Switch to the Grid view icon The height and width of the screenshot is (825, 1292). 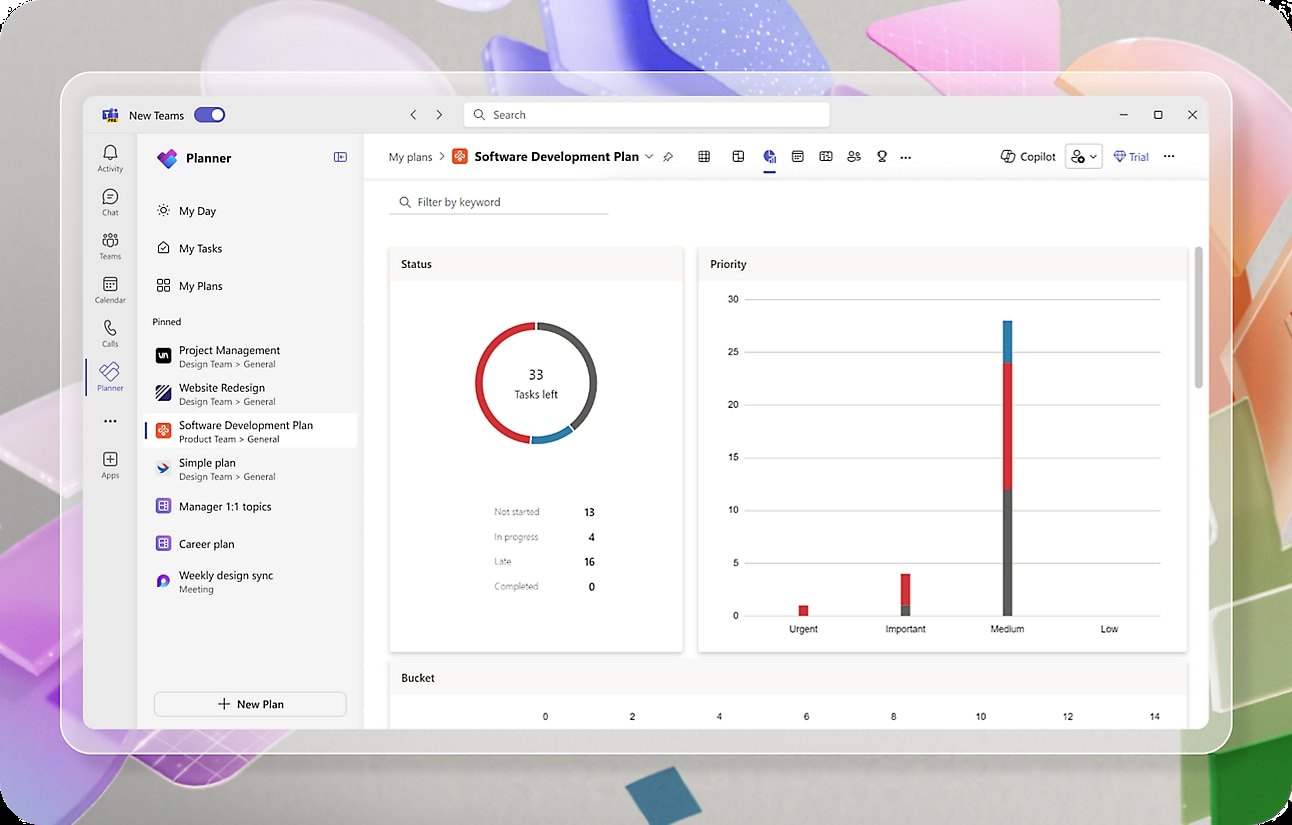[x=705, y=156]
